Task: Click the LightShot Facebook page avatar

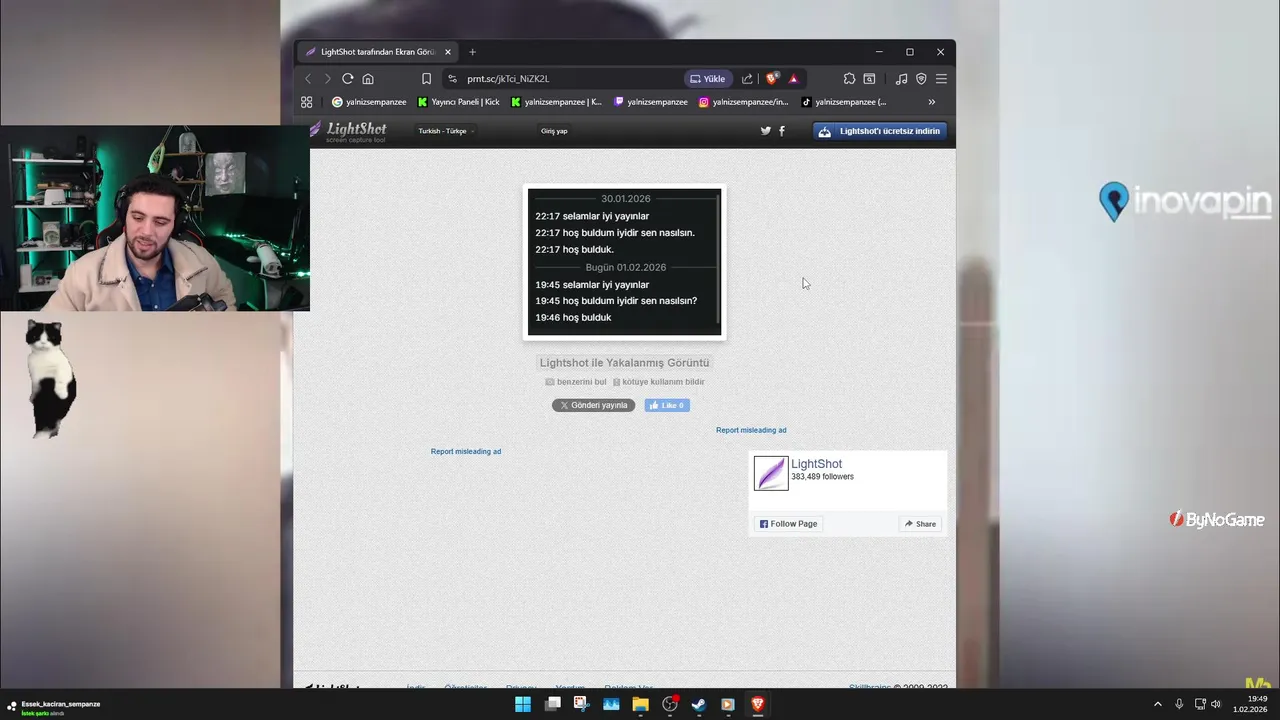Action: [x=771, y=473]
